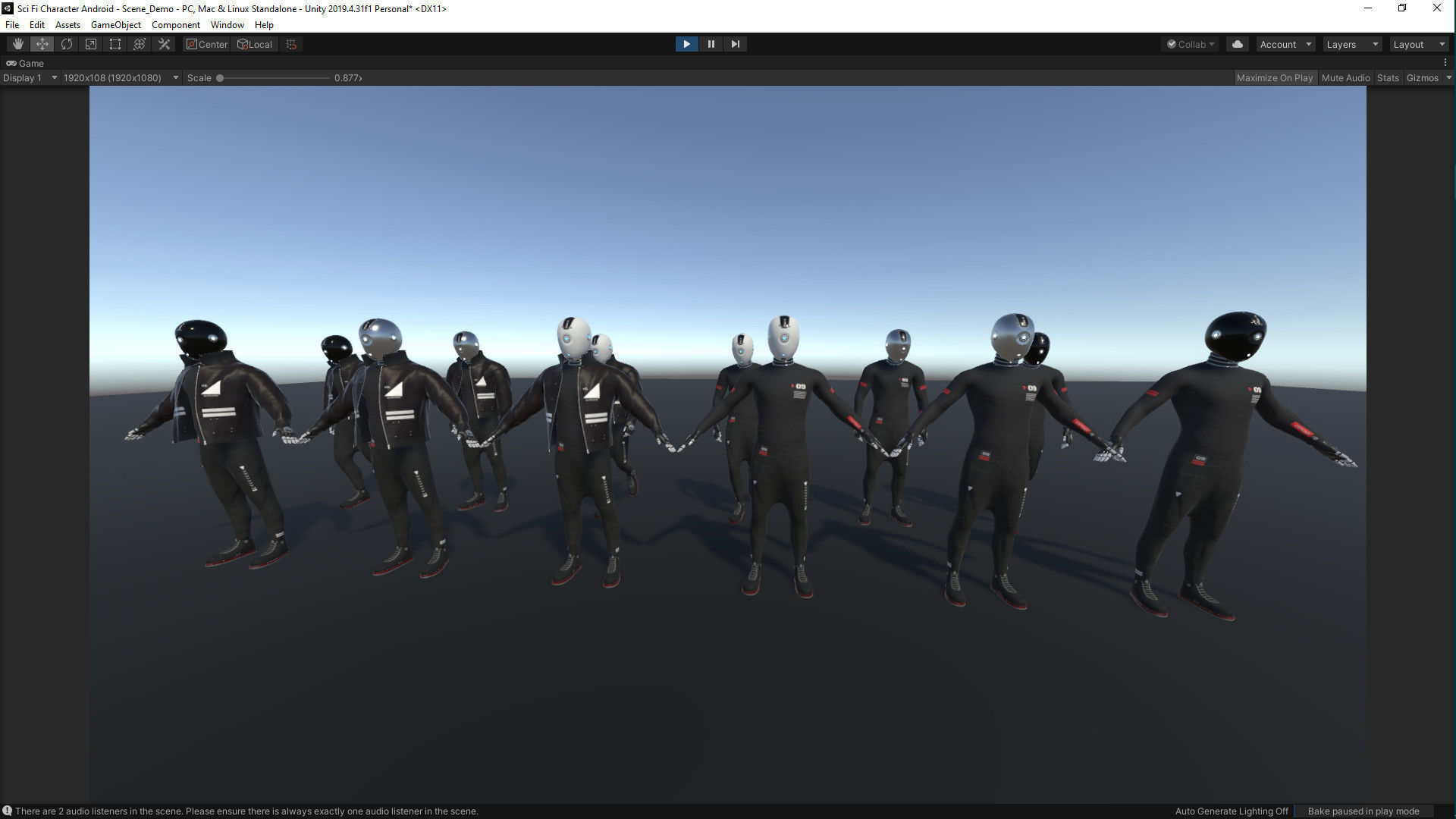The height and width of the screenshot is (819, 1456).
Task: Toggle Mute Audio option
Action: pos(1345,77)
